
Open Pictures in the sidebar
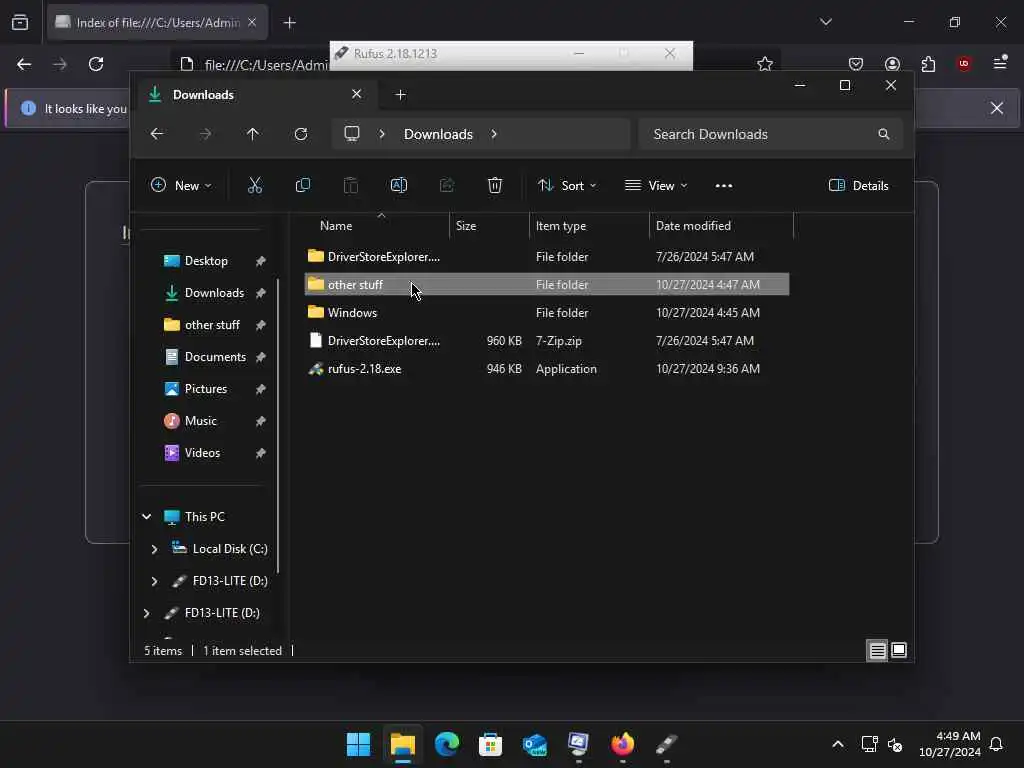pos(206,389)
